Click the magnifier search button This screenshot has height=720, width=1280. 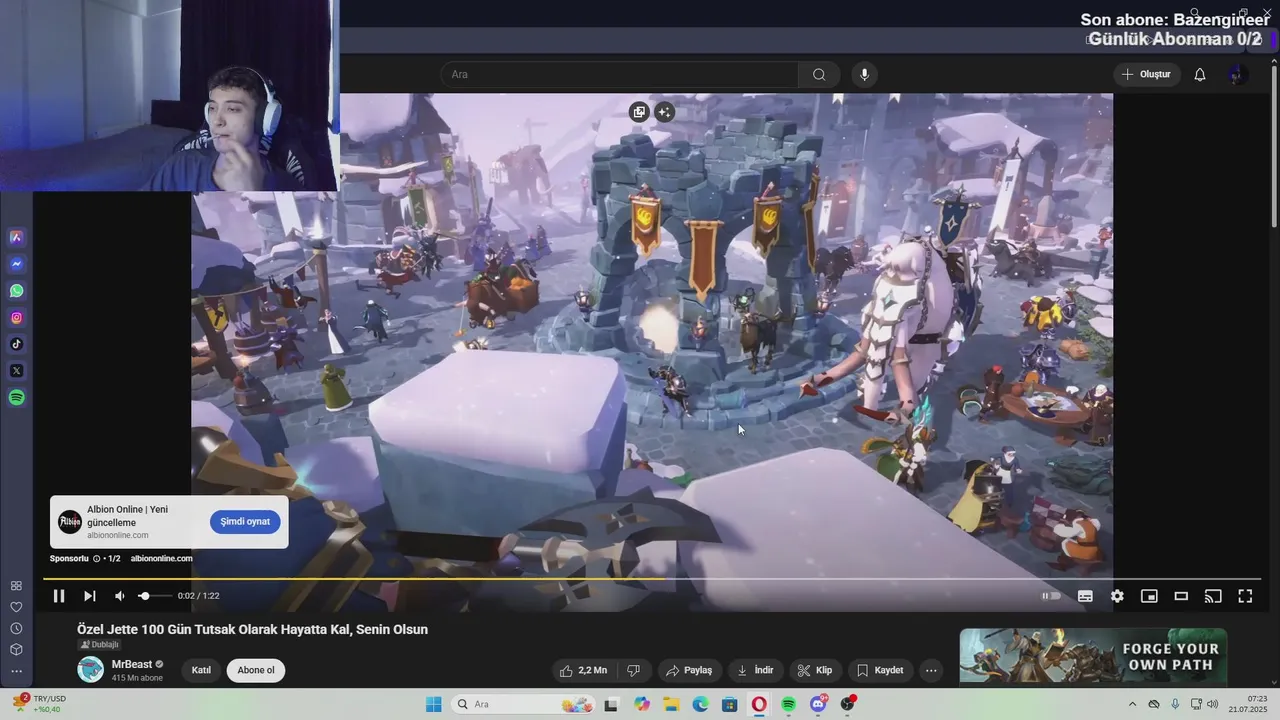819,74
